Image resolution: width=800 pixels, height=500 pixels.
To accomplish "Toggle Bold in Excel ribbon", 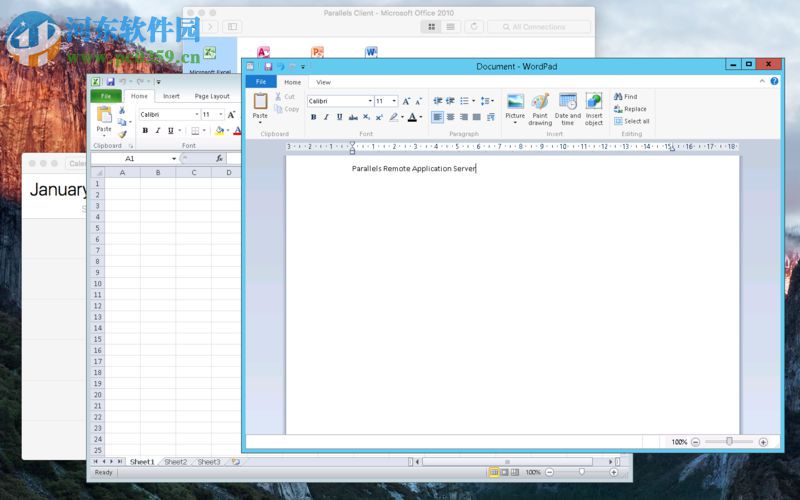I will pyautogui.click(x=145, y=131).
